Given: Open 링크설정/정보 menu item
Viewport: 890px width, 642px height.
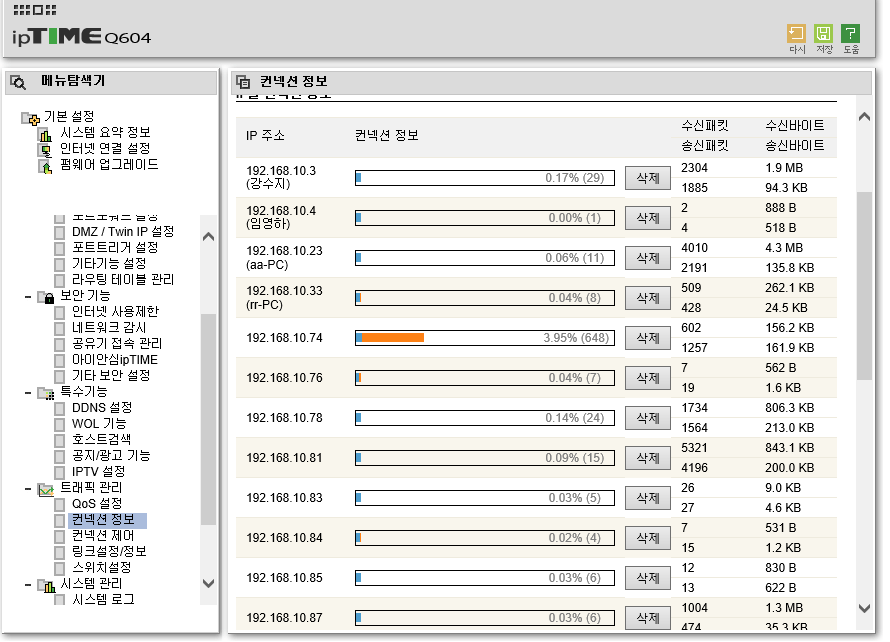Looking at the screenshot, I should pos(109,551).
